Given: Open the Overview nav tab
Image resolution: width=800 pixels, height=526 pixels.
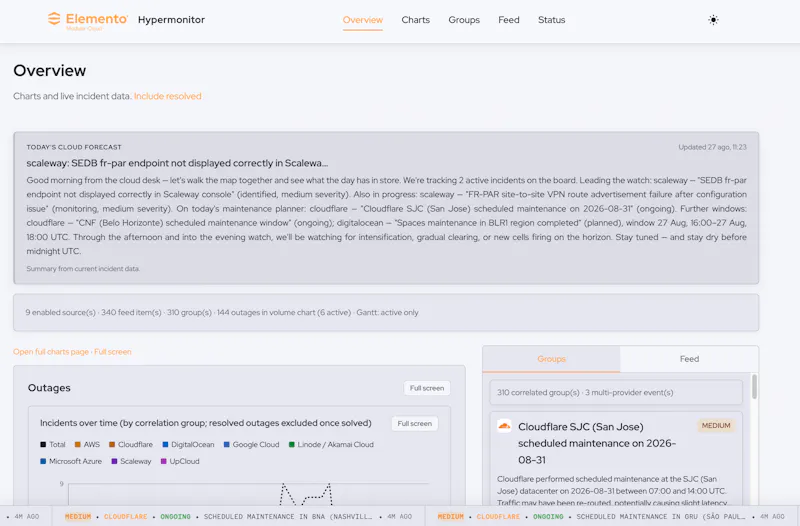Looking at the screenshot, I should coord(363,20).
